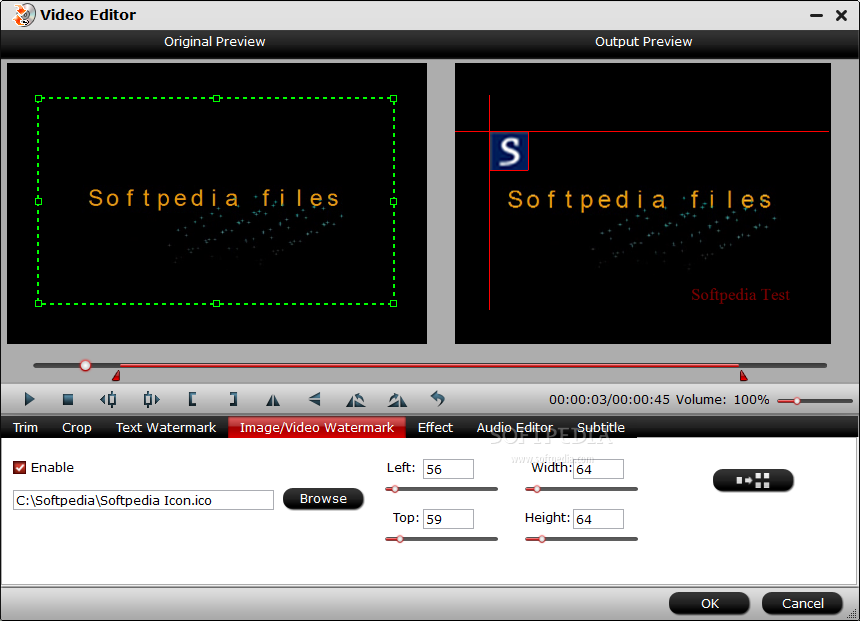Click the bottom-center crop handle
The image size is (860, 621).
coord(217,303)
